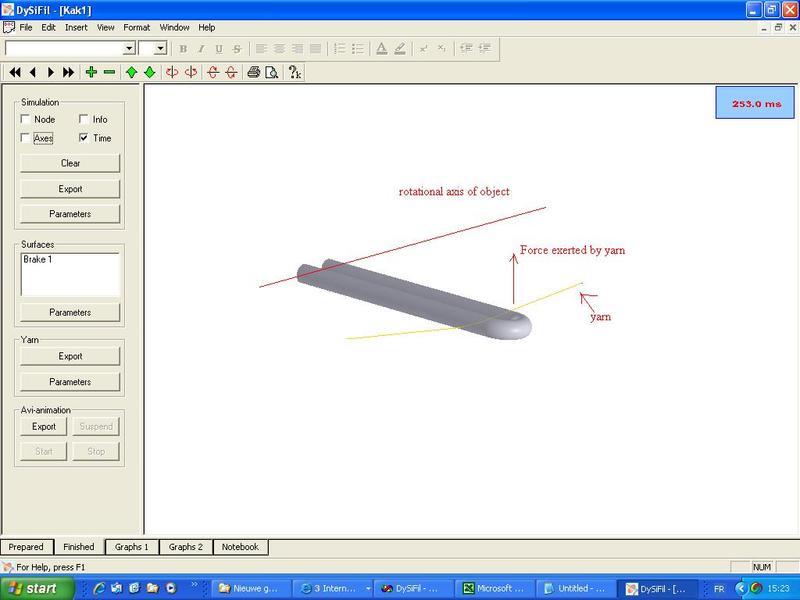800x600 pixels.
Task: Open the Insert menu
Action: (76, 28)
